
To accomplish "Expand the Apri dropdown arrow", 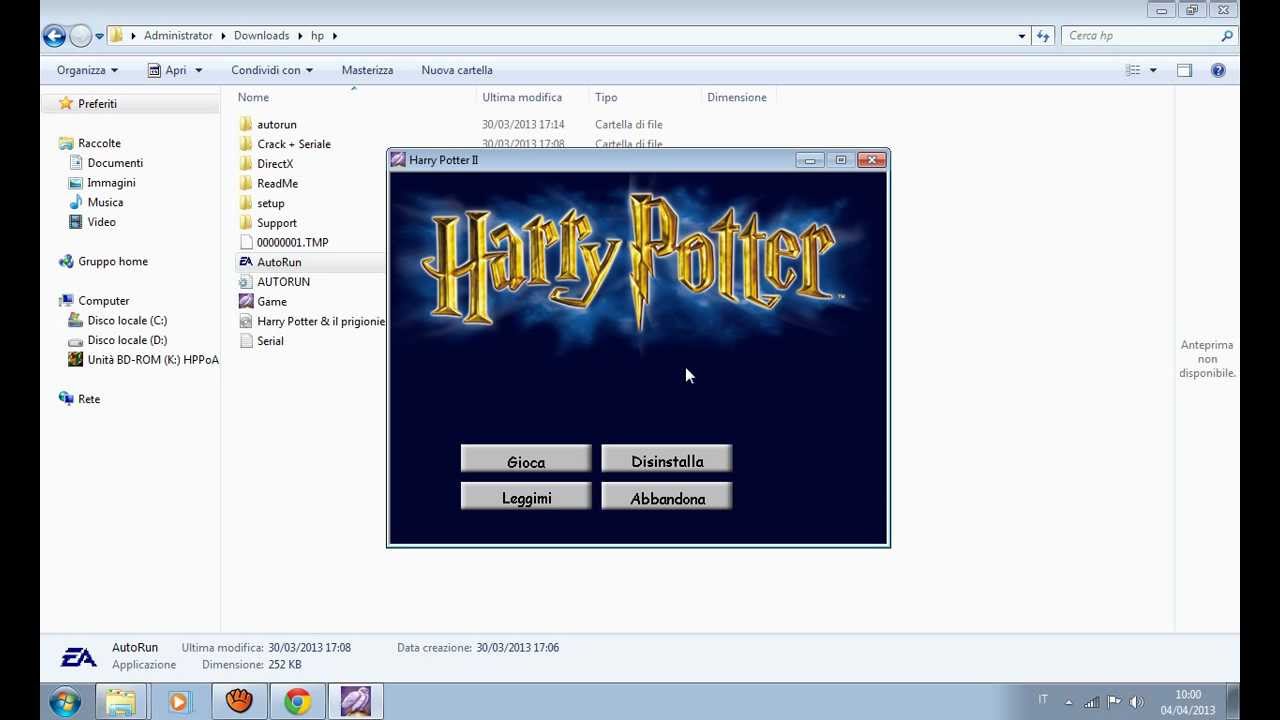I will (x=199, y=70).
